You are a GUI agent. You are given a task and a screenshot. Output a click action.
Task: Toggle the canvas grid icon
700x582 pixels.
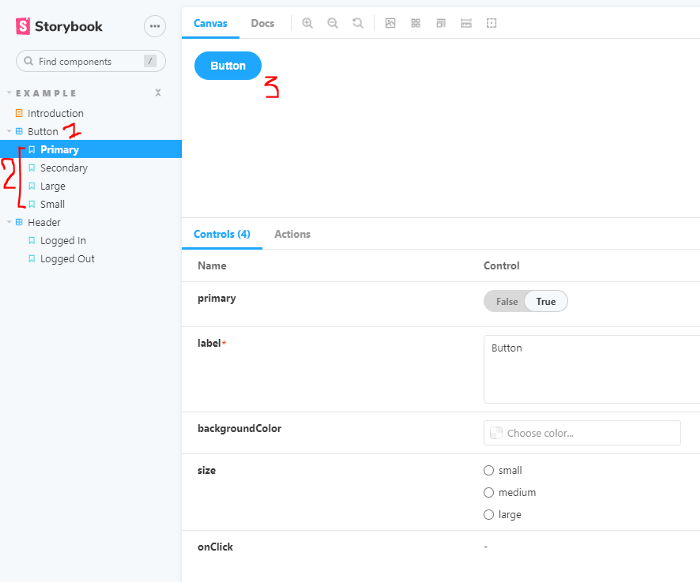coord(416,23)
